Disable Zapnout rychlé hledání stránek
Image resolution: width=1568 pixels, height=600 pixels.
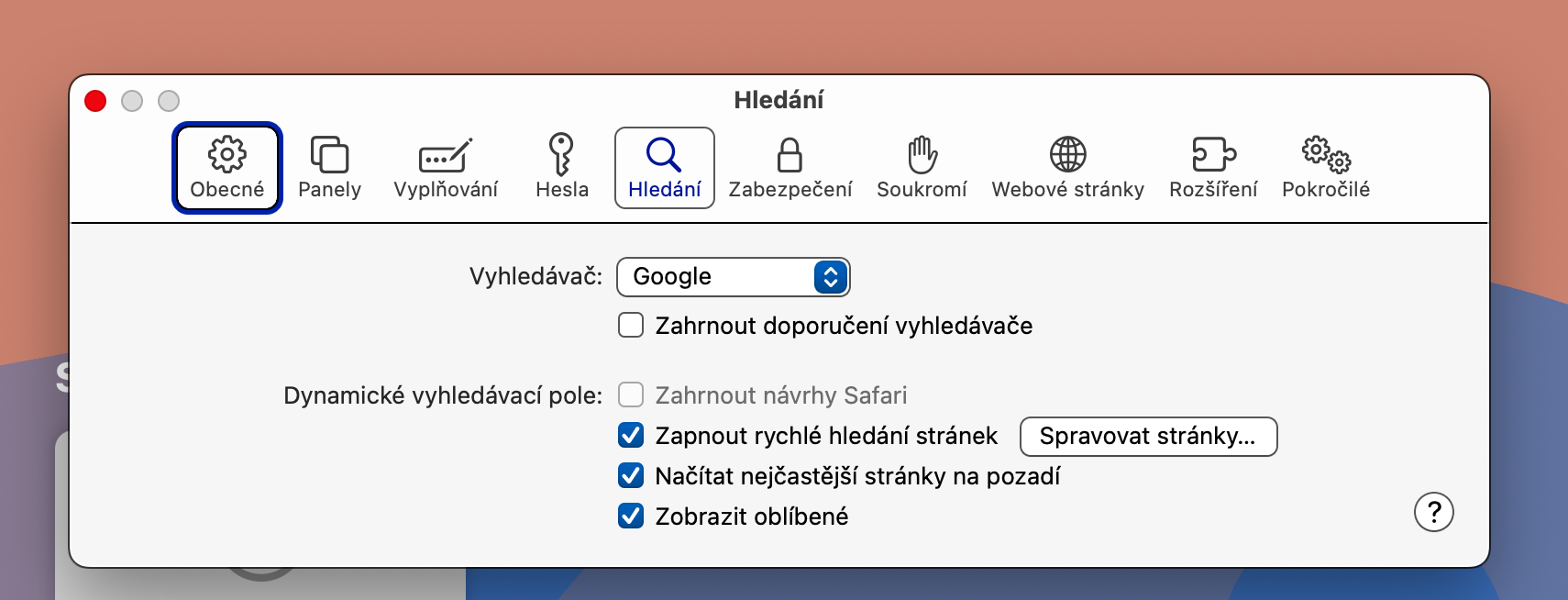(x=631, y=436)
